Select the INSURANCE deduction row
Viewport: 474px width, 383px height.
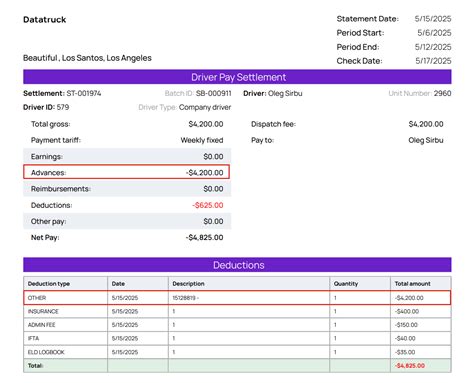(x=237, y=311)
